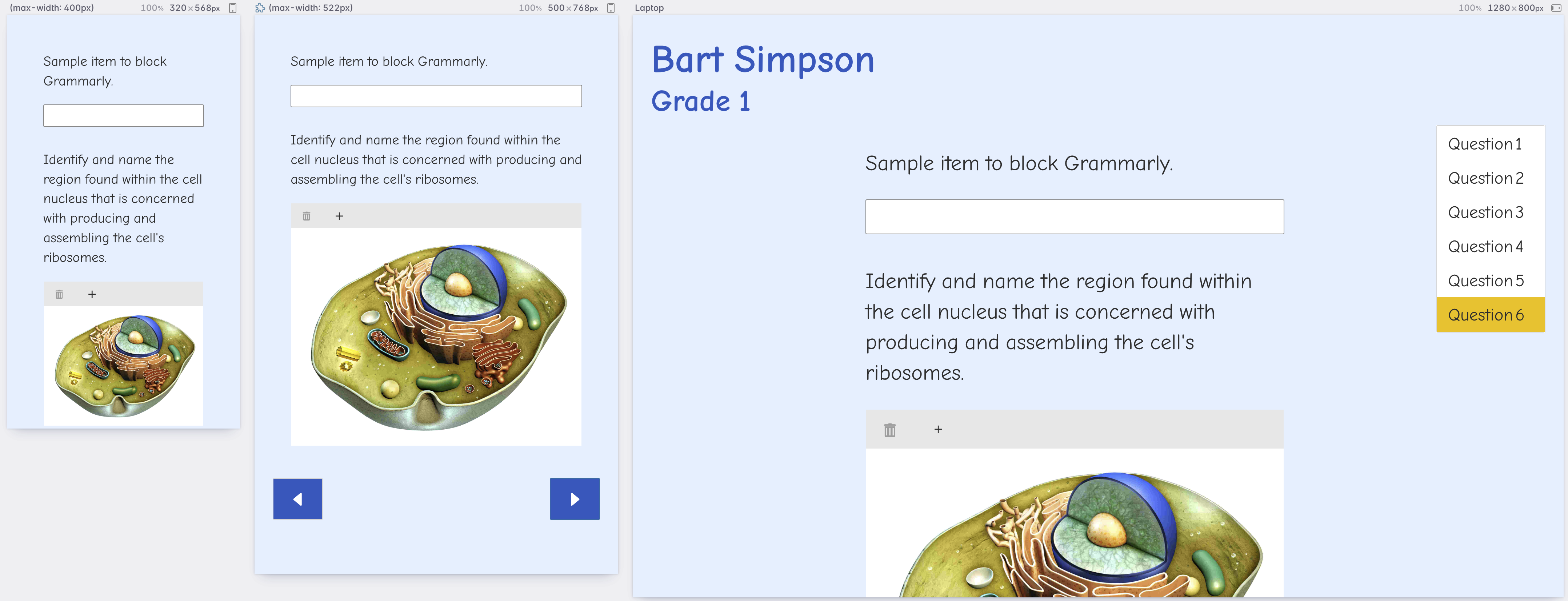Go to Question 4 in the list
The height and width of the screenshot is (601, 1568).
[1485, 247]
